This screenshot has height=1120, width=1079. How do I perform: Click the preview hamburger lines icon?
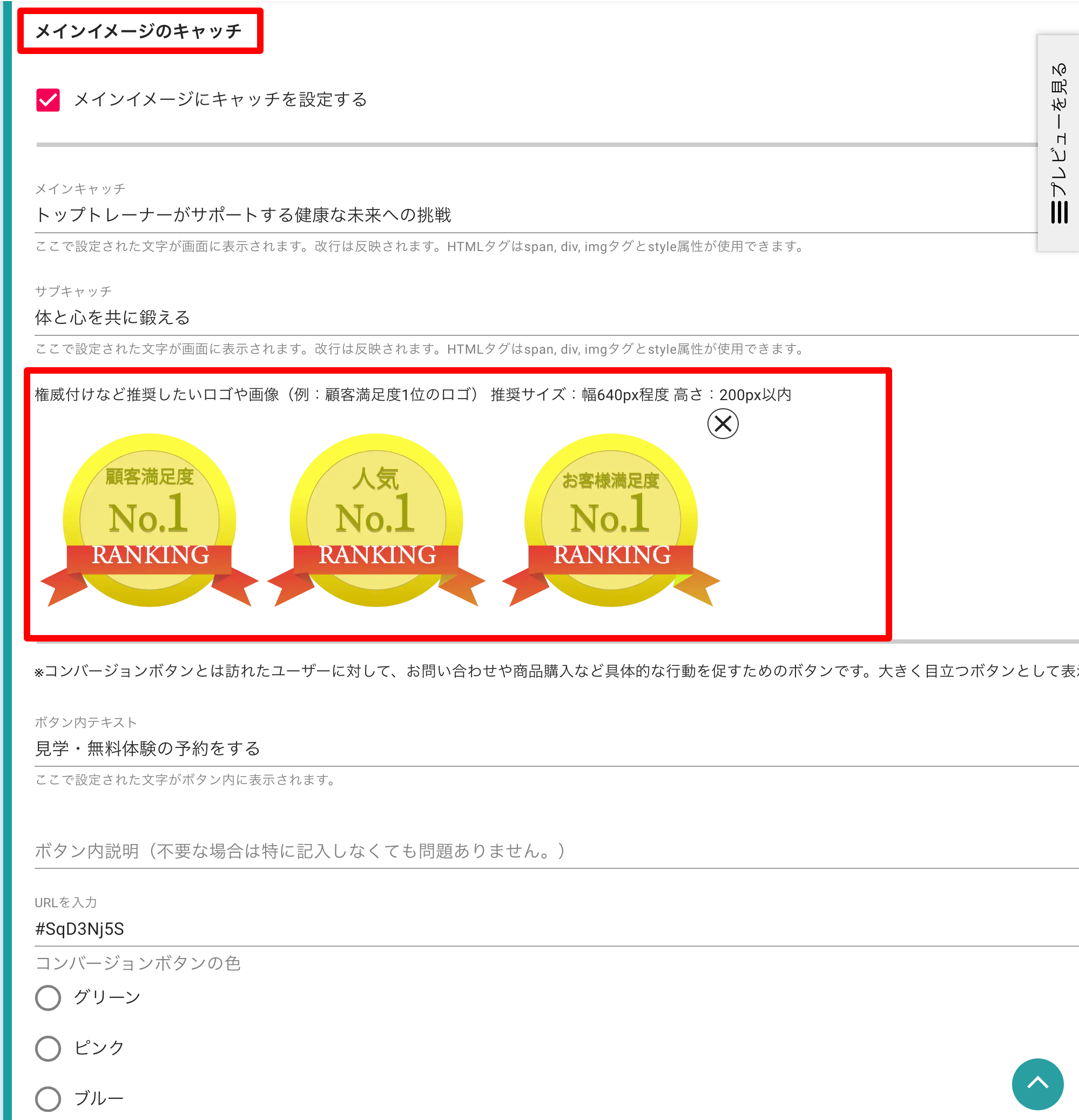coord(1058,212)
